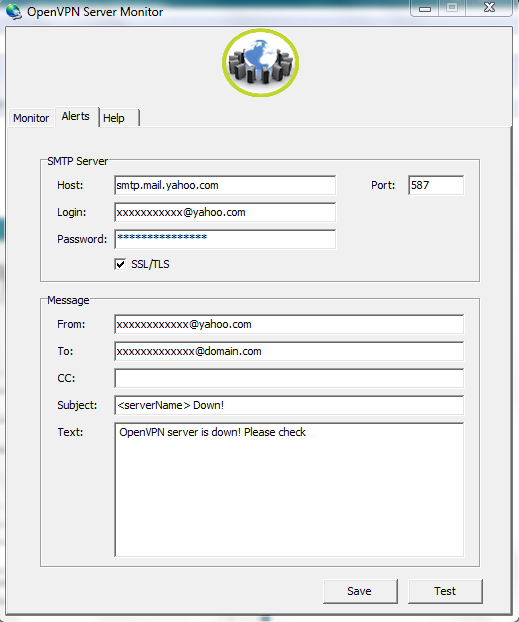Click the Password field with asterisks
Image resolution: width=519 pixels, height=622 pixels.
coord(225,239)
